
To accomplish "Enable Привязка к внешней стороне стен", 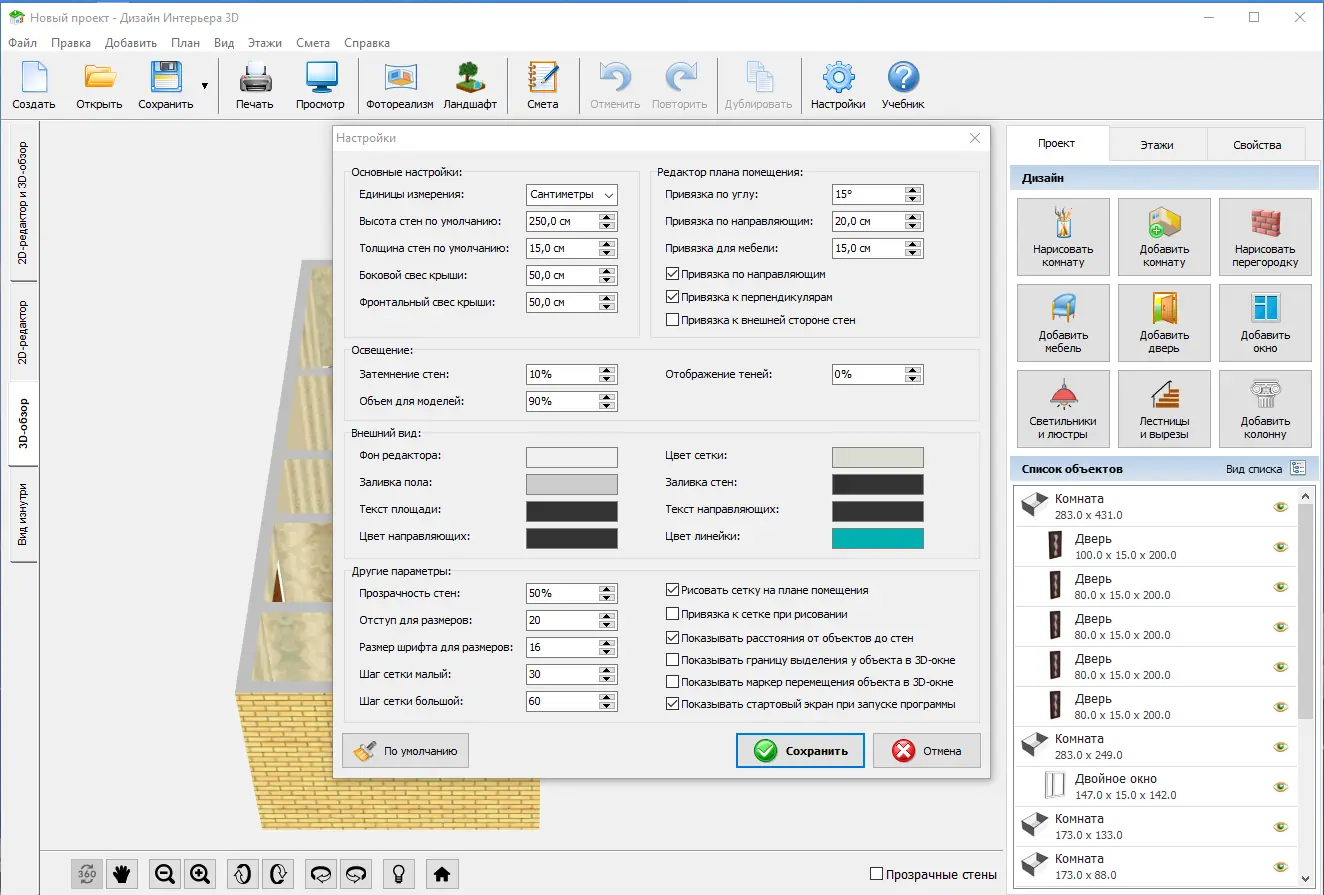I will [673, 321].
